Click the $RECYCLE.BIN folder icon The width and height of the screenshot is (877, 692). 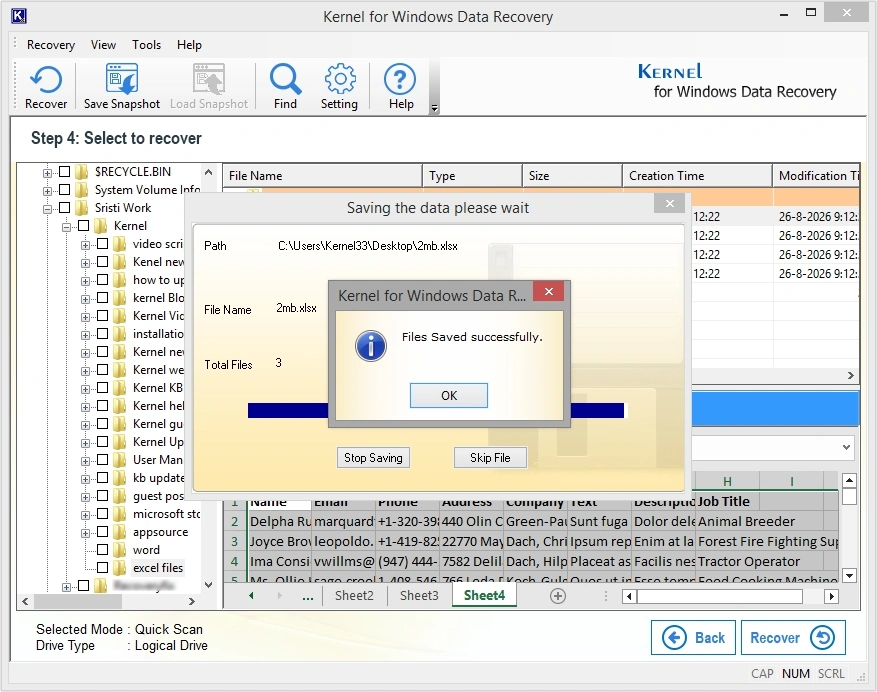coord(82,171)
